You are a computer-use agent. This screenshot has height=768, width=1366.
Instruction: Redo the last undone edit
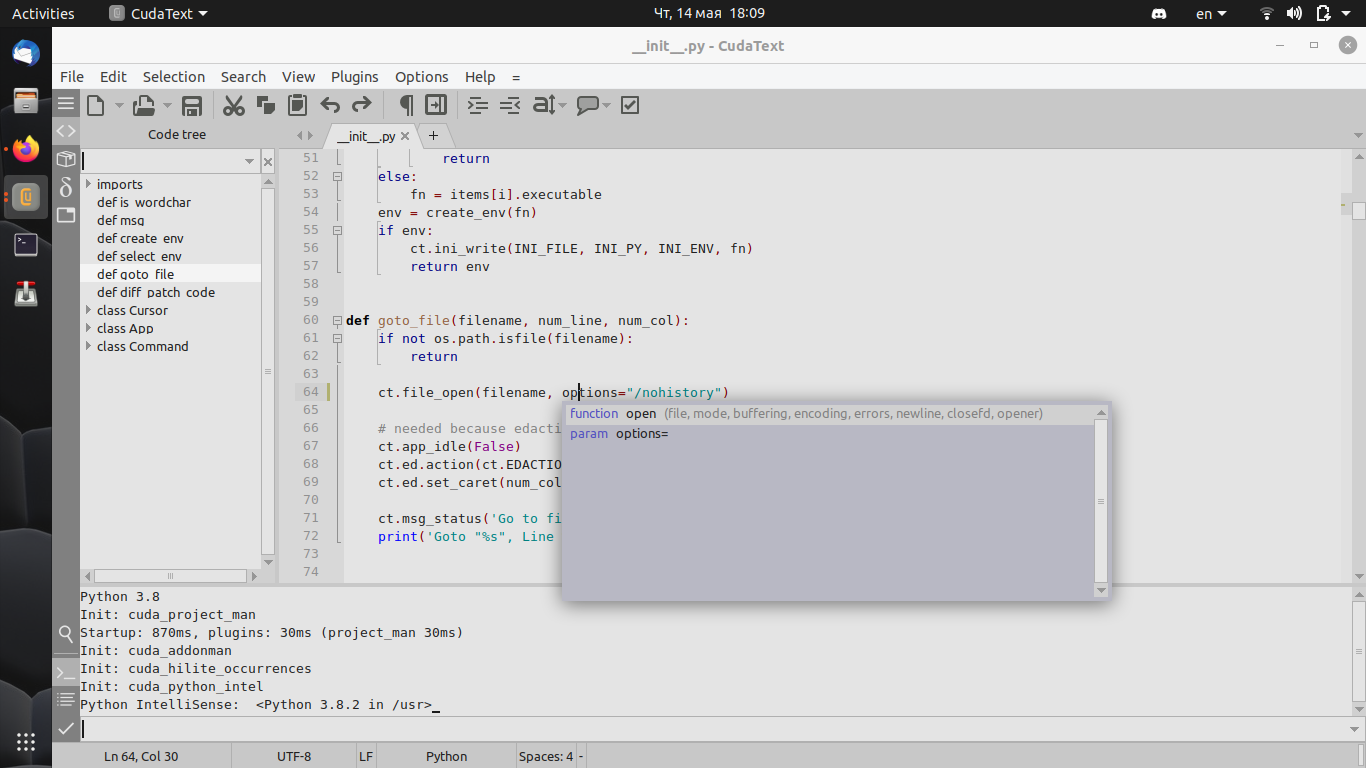tap(362, 105)
